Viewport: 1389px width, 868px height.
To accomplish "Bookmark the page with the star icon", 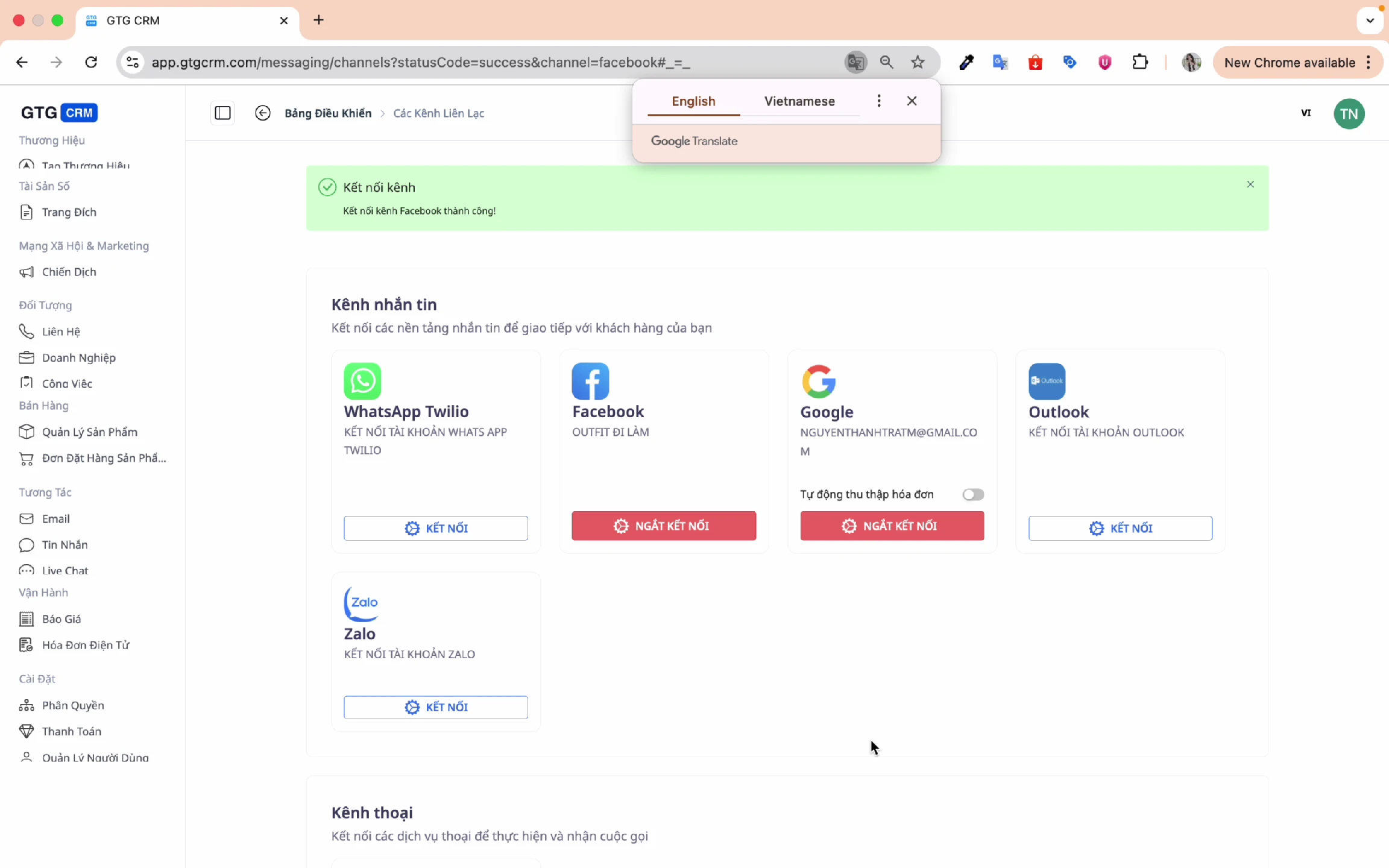I will 918,62.
